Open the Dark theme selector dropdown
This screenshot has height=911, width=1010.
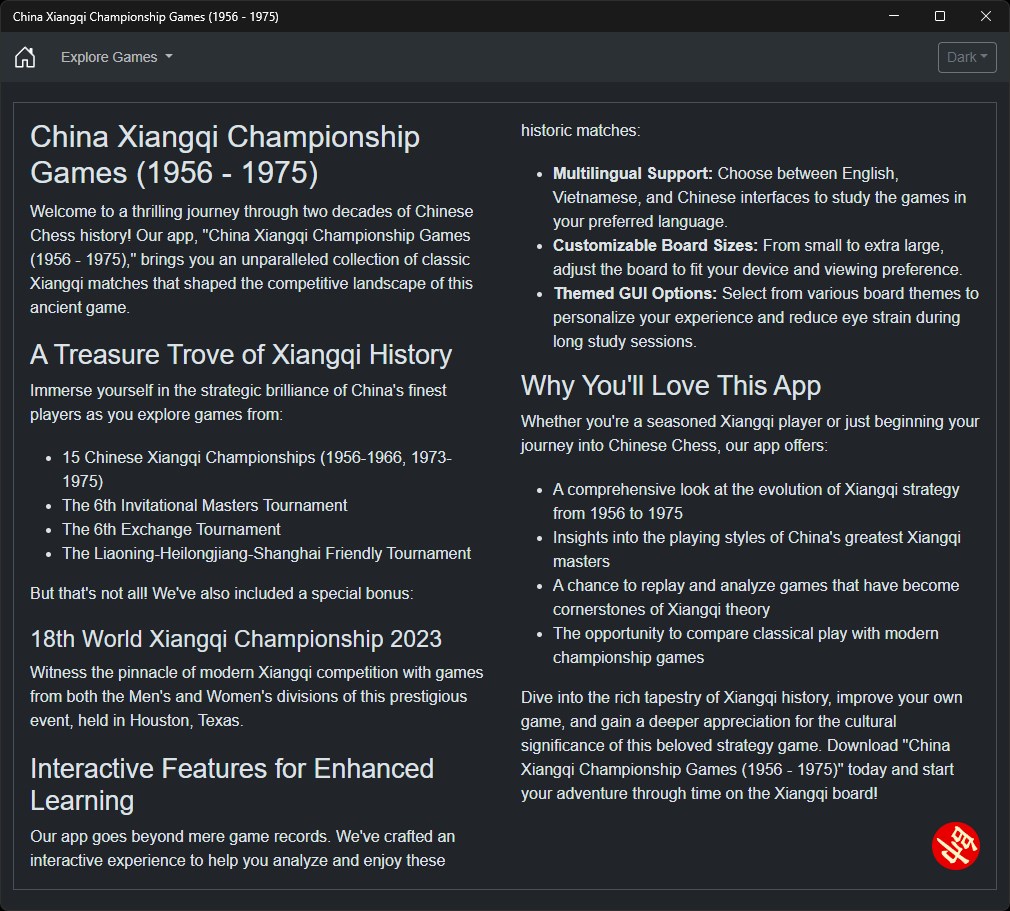tap(967, 57)
